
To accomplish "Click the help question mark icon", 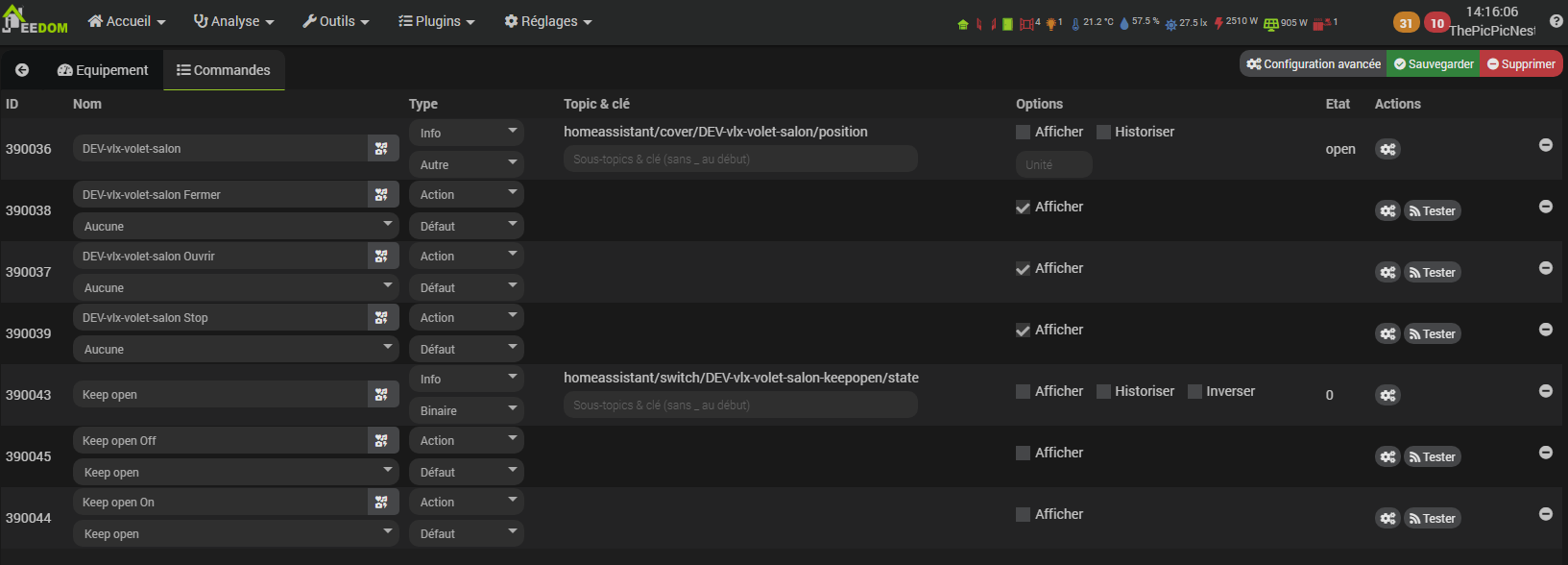I will tap(1556, 21).
